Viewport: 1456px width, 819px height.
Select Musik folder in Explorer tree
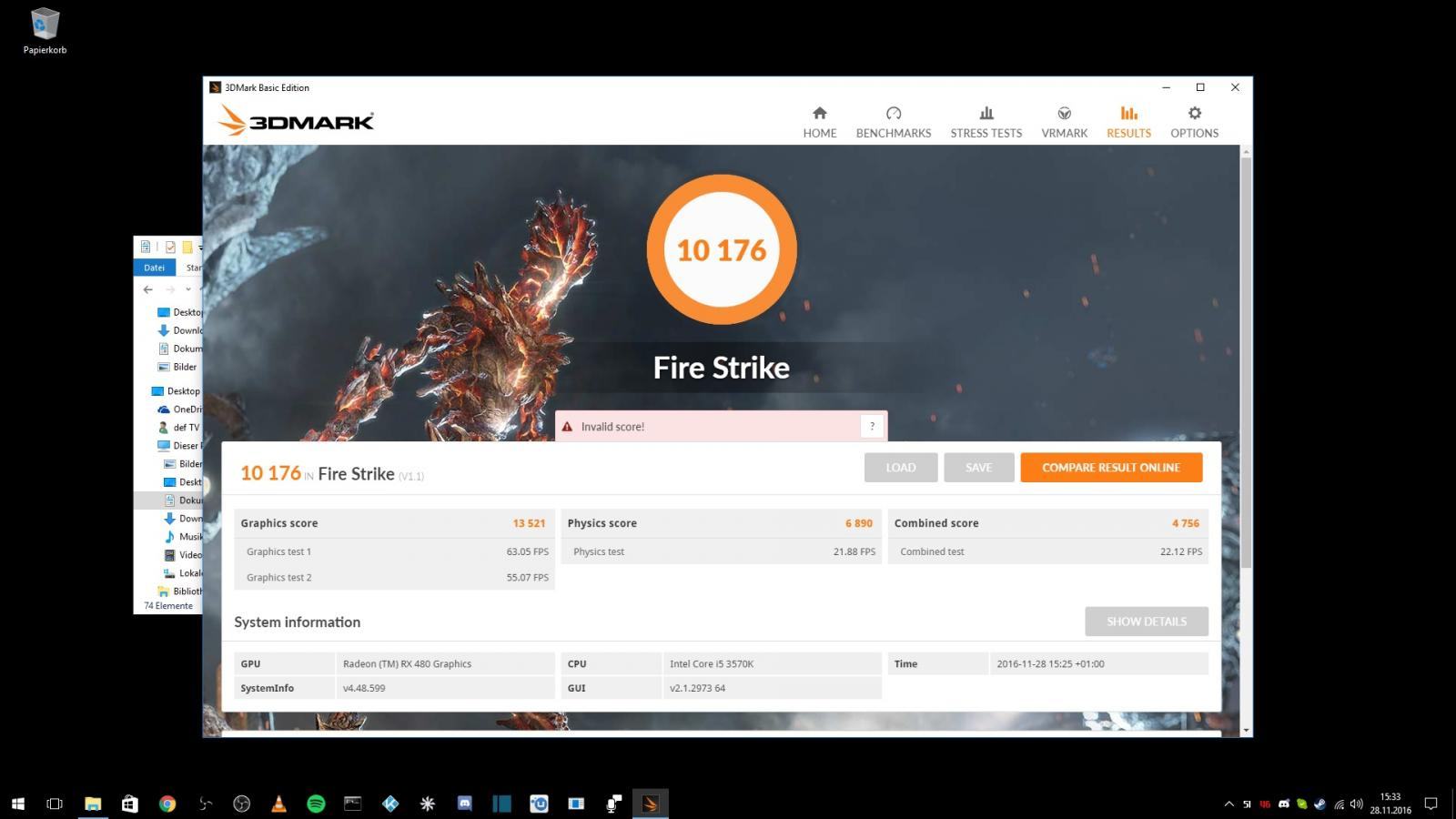(x=183, y=536)
